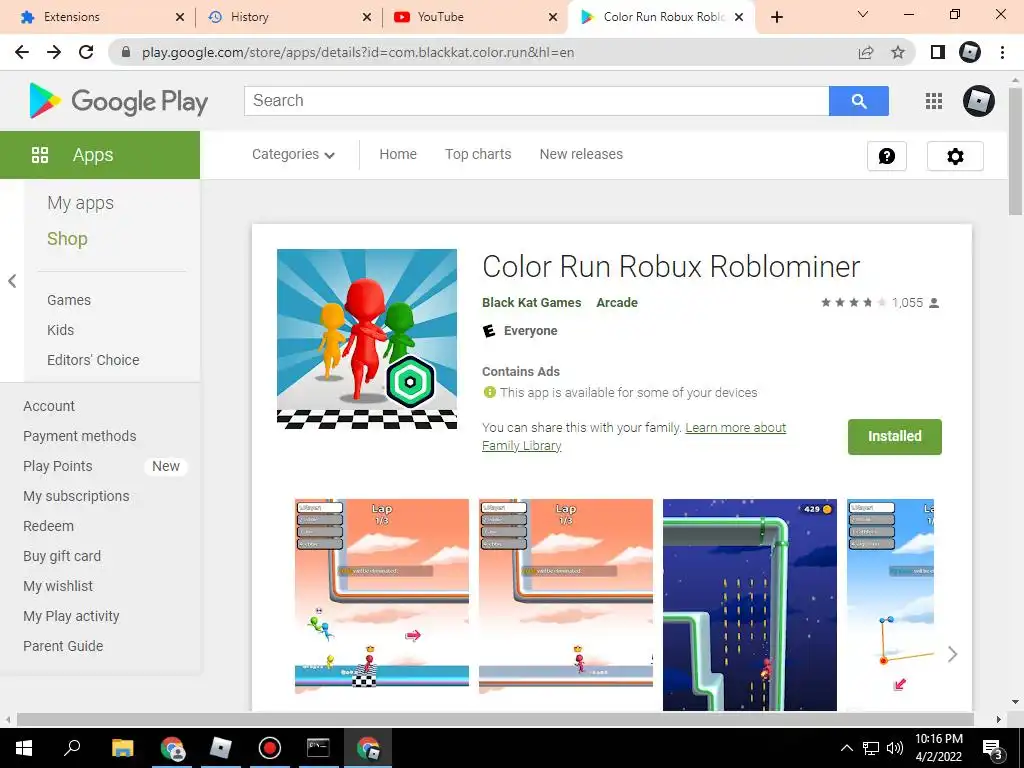
Task: Open the notification center icon
Action: 993,748
